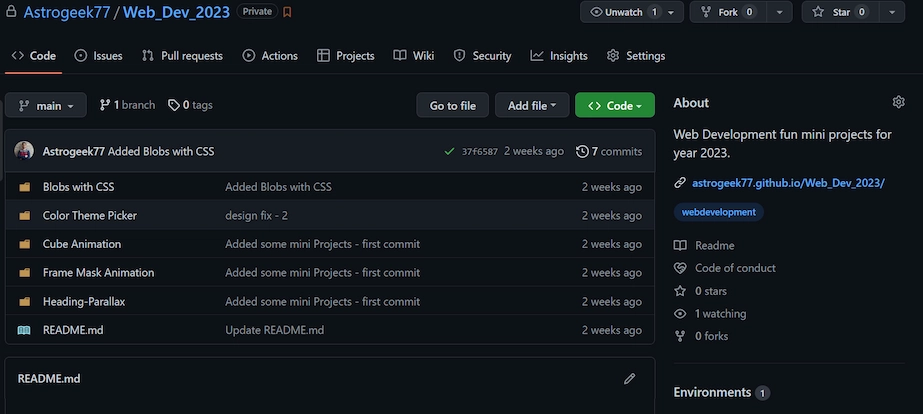Expand the green Code dropdown button
Screen dimensions: 923x414
614,105
